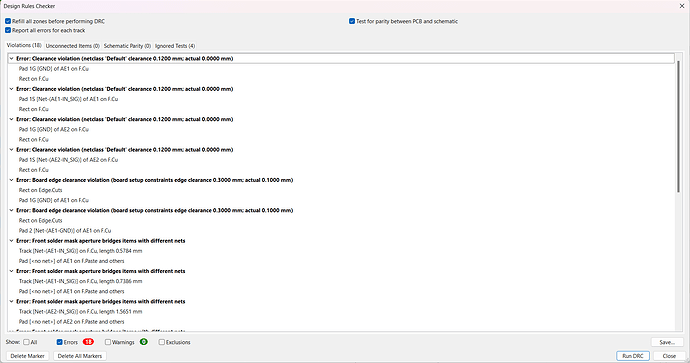Collapse solder mask error above 1.5651 mm track
The width and height of the screenshot is (690, 363).
(x=11, y=301)
